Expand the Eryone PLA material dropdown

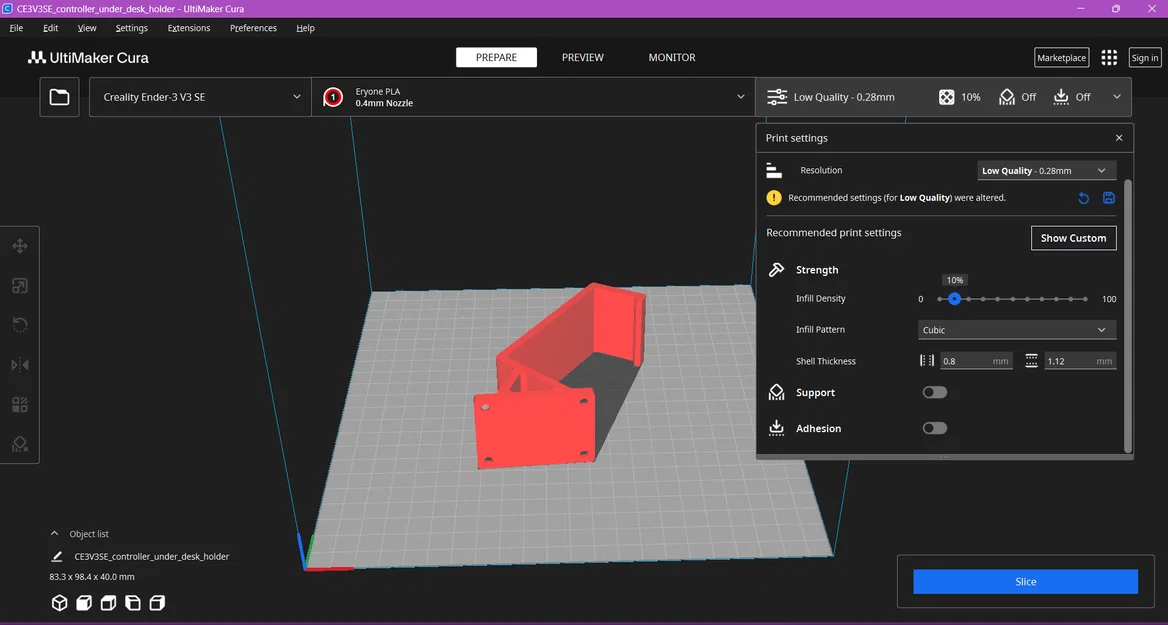tap(533, 97)
